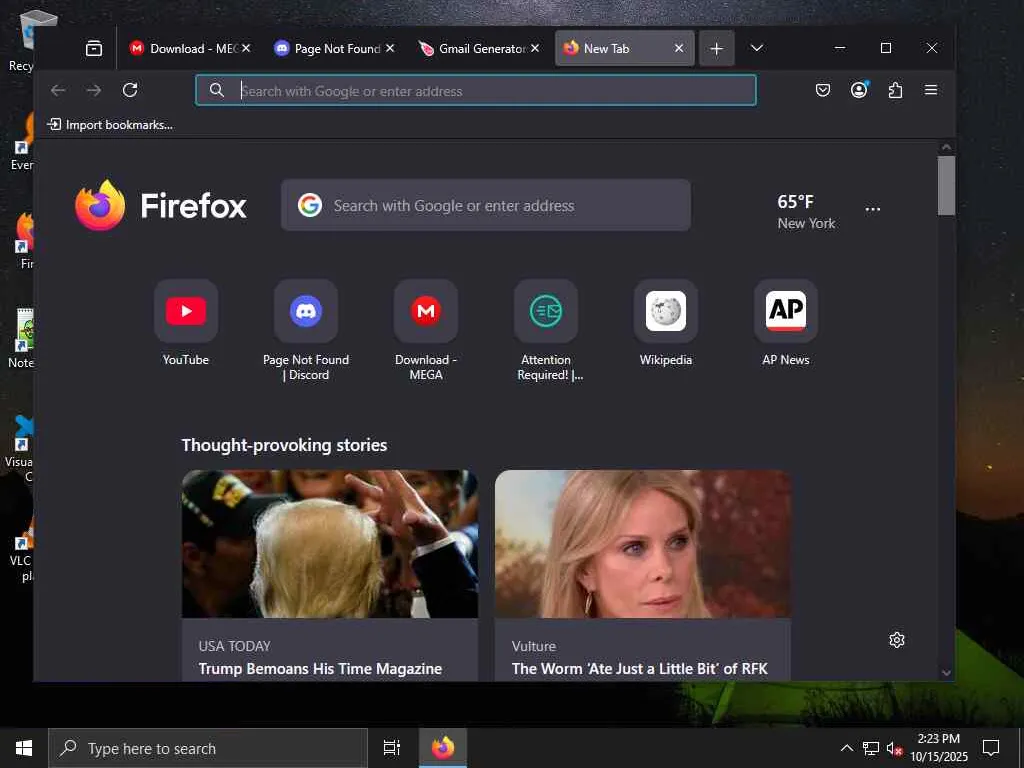Expand the List all tabs chevron
The height and width of the screenshot is (768, 1024).
point(756,48)
